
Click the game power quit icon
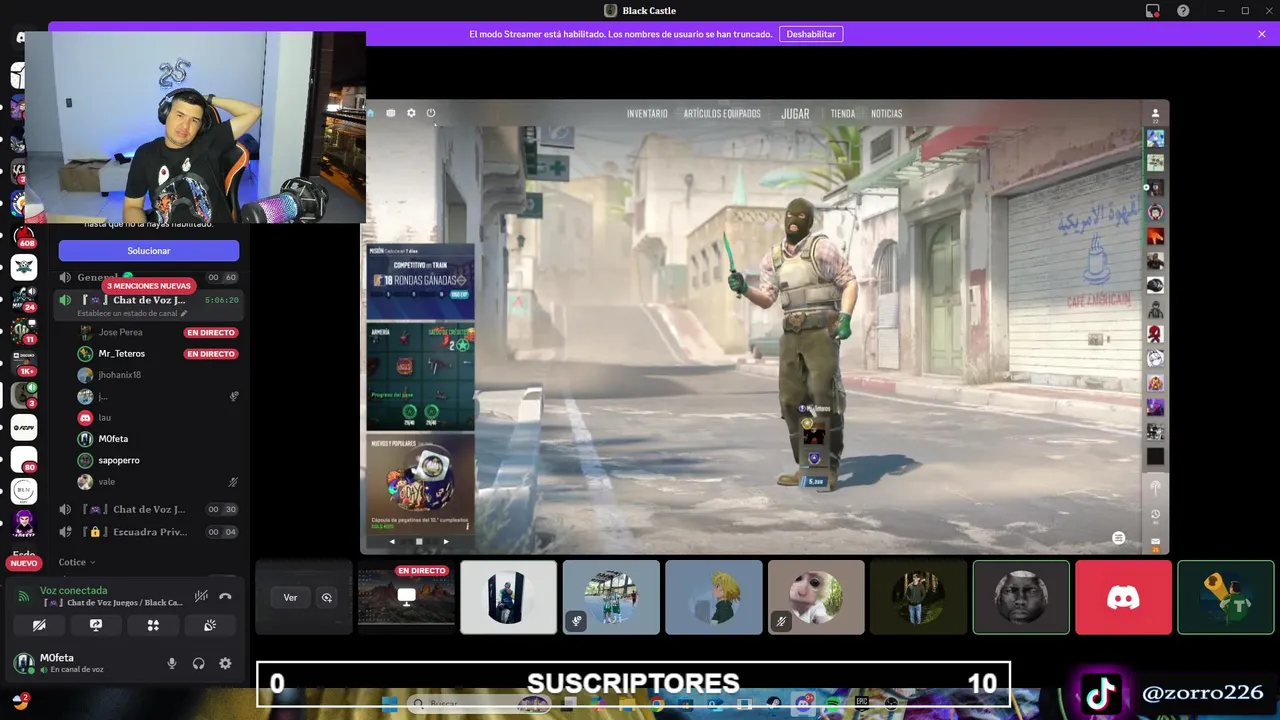pos(431,113)
